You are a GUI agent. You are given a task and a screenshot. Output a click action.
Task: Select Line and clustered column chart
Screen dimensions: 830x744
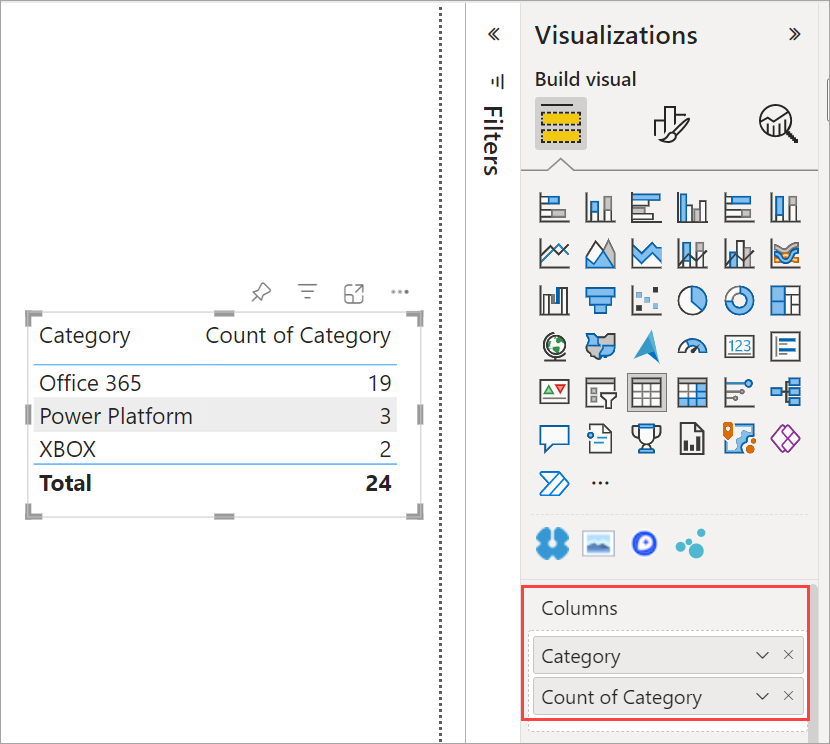pos(739,253)
